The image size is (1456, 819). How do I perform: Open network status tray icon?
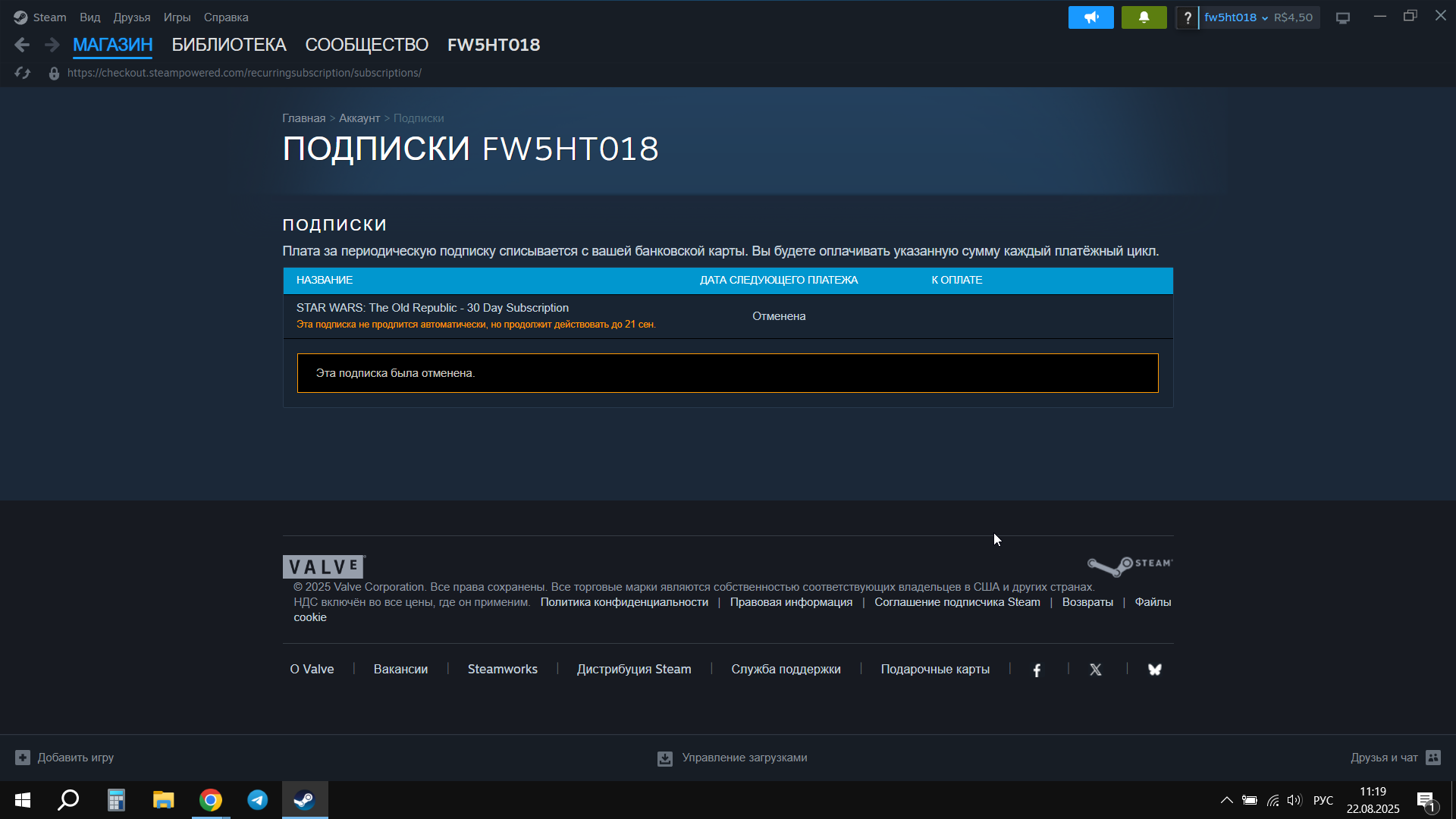click(x=1272, y=800)
